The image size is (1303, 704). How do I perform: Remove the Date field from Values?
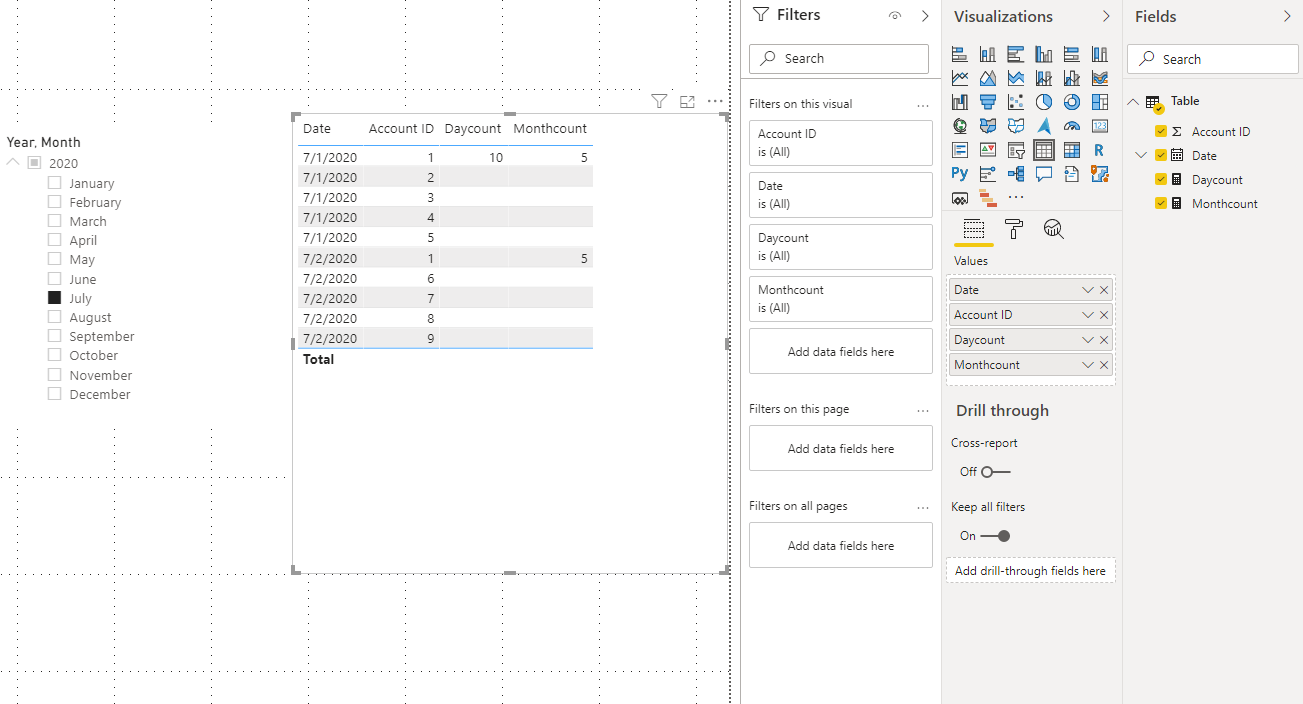click(1104, 289)
